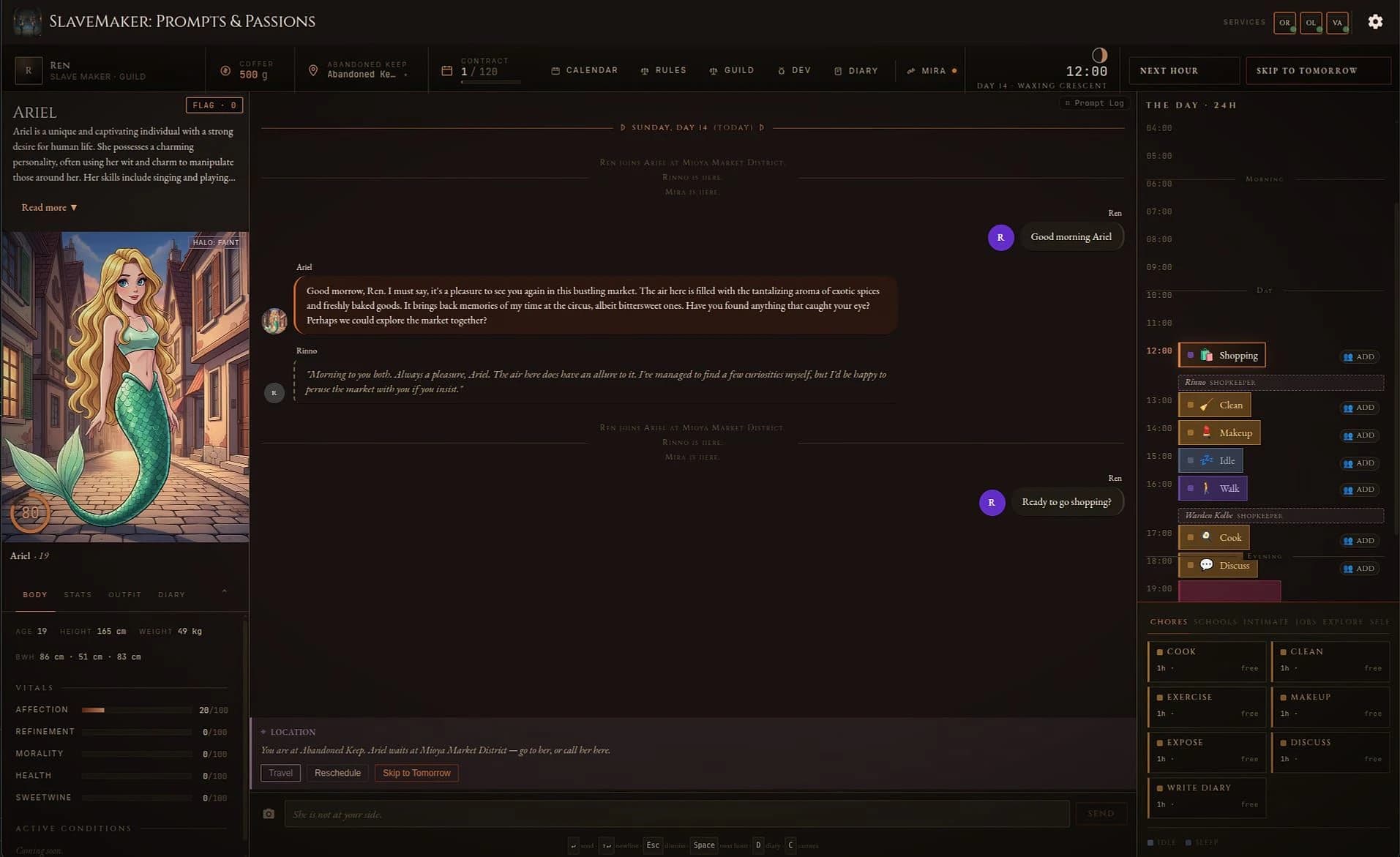The height and width of the screenshot is (857, 1400).
Task: Go to next day arrow after (Today)
Action: click(762, 127)
